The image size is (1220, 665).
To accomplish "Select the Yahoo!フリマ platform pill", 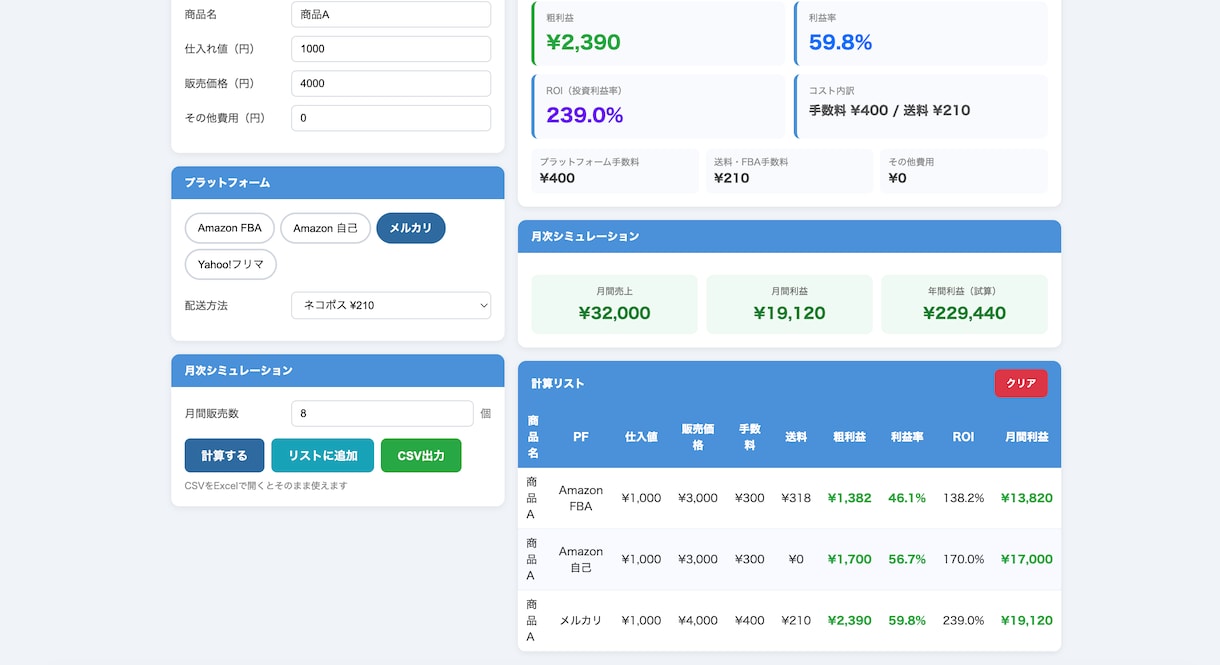I will (x=230, y=264).
